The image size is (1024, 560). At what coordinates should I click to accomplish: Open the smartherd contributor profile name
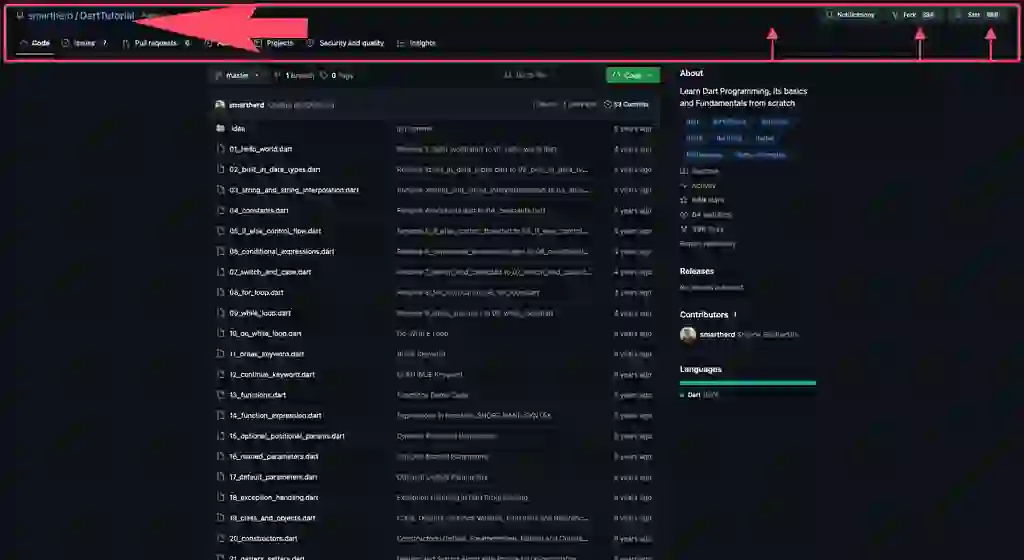[x=717, y=335]
